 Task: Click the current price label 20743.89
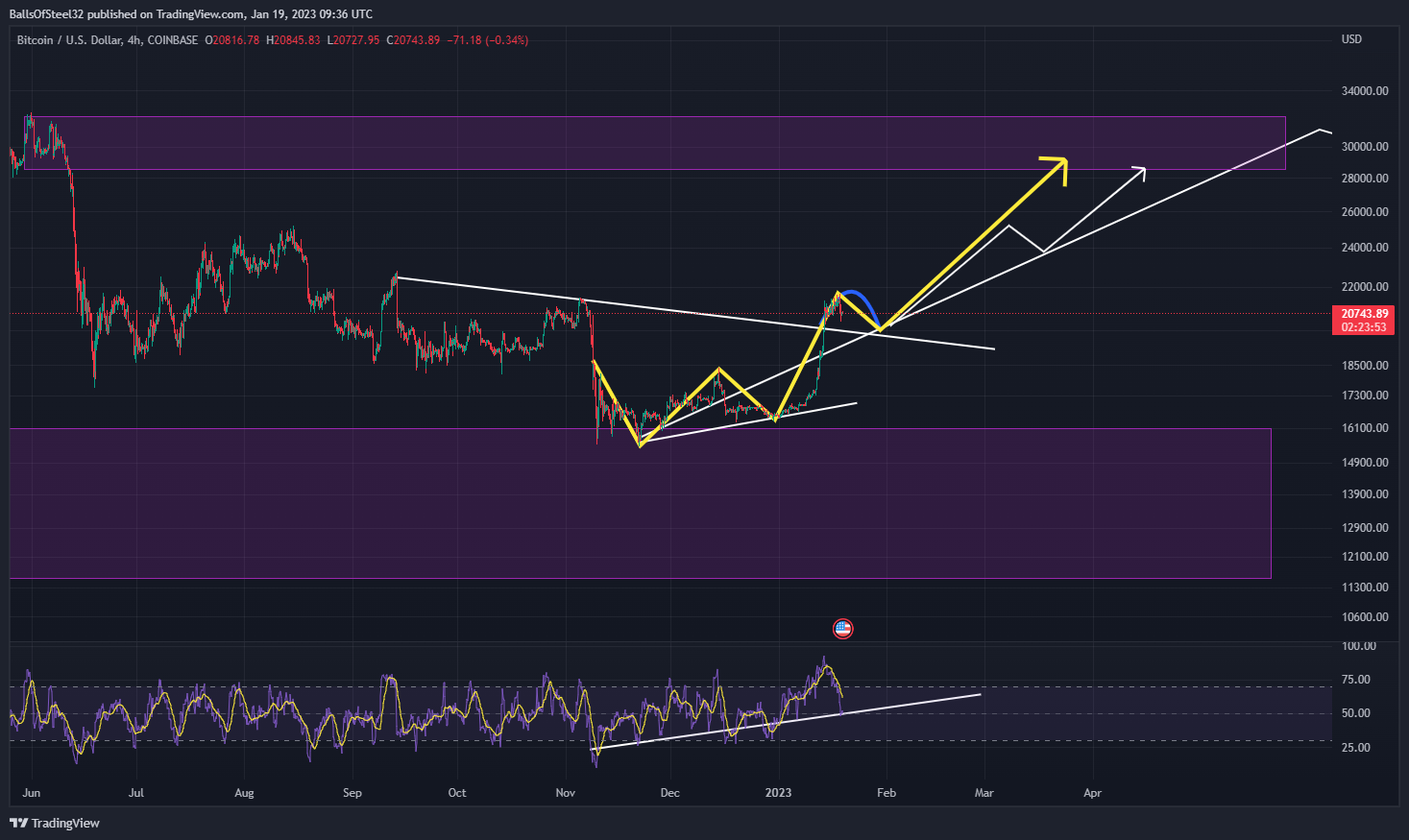pyautogui.click(x=1364, y=314)
